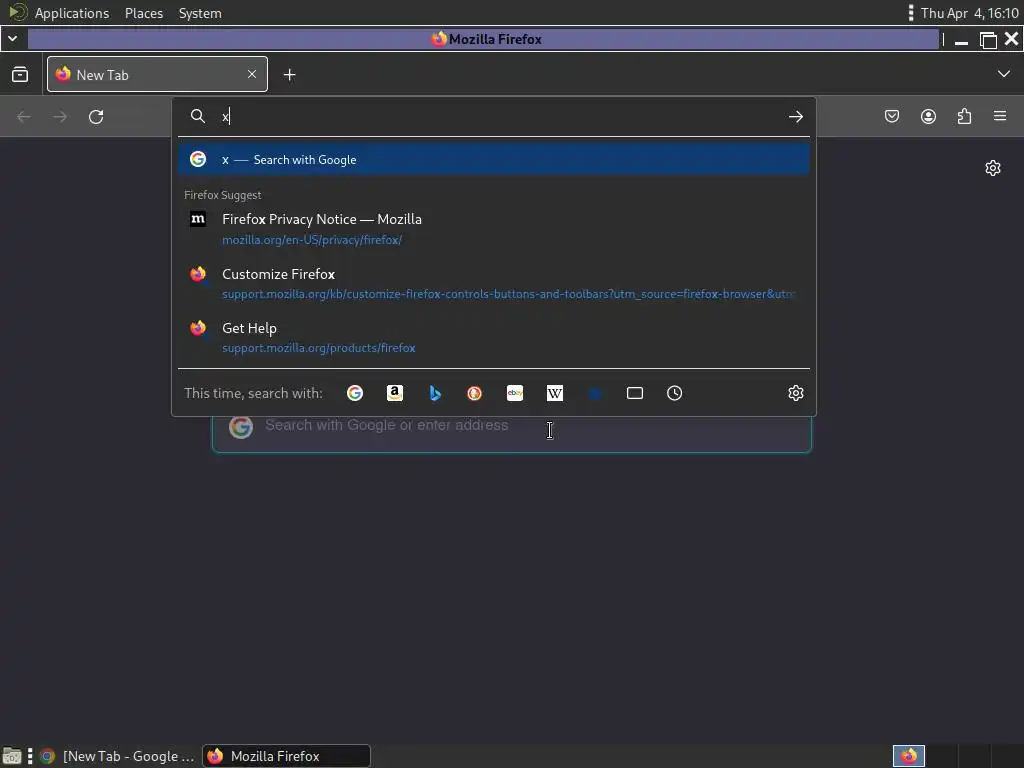
Task: Click the MATE logo icon in top panel
Action: click(18, 12)
